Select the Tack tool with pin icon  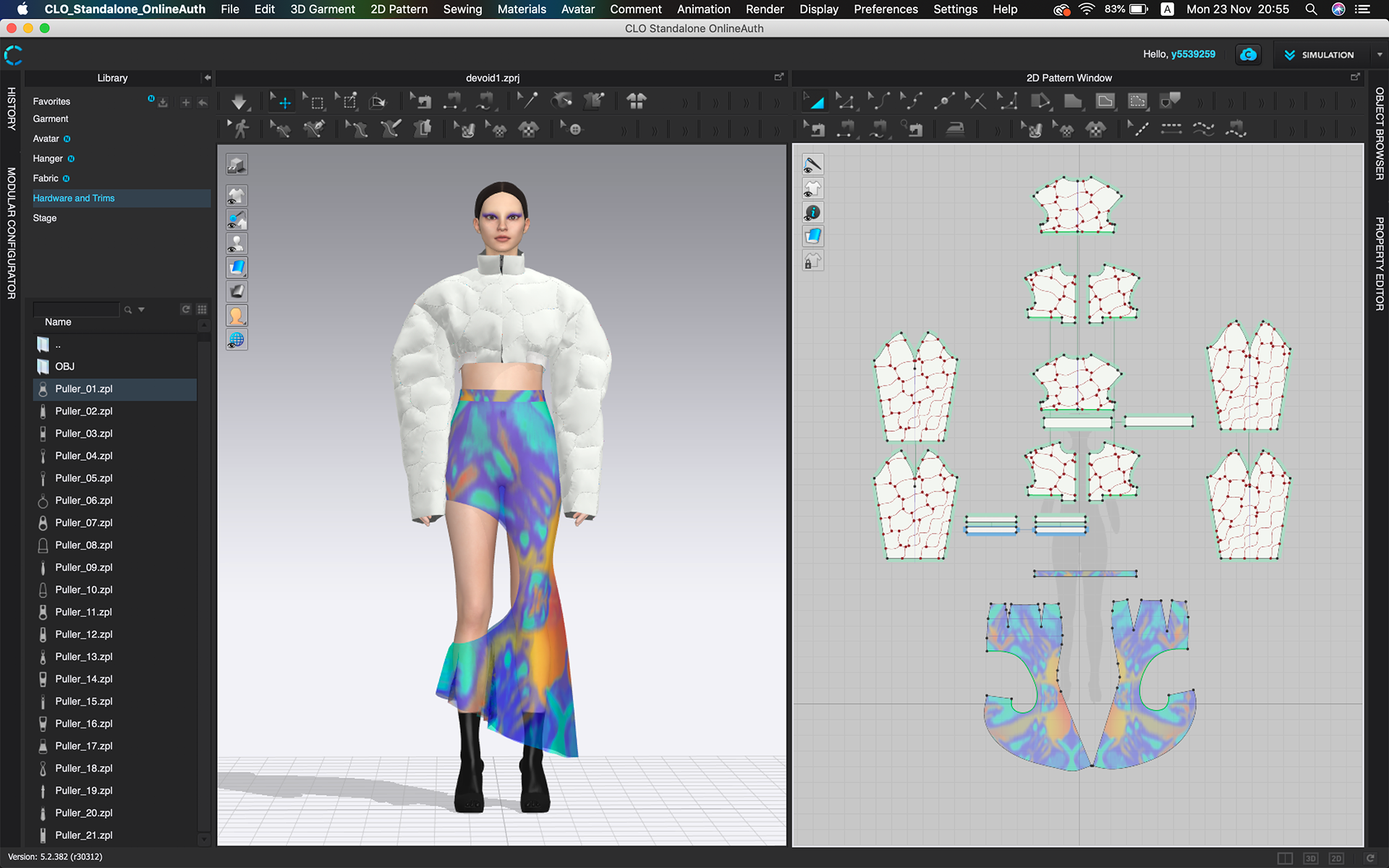[x=527, y=102]
